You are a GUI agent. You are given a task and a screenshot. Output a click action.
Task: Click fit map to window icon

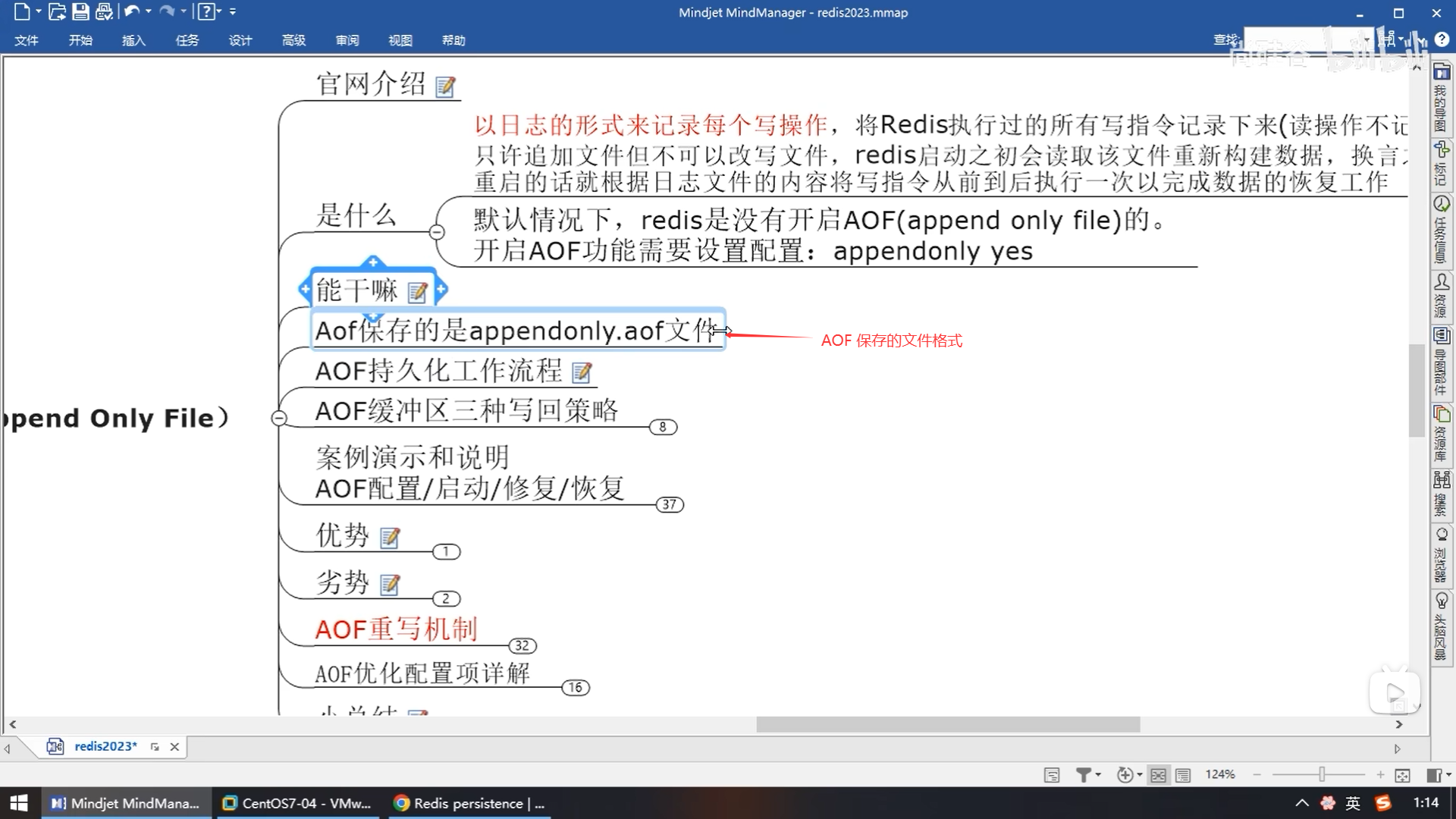click(x=1402, y=775)
